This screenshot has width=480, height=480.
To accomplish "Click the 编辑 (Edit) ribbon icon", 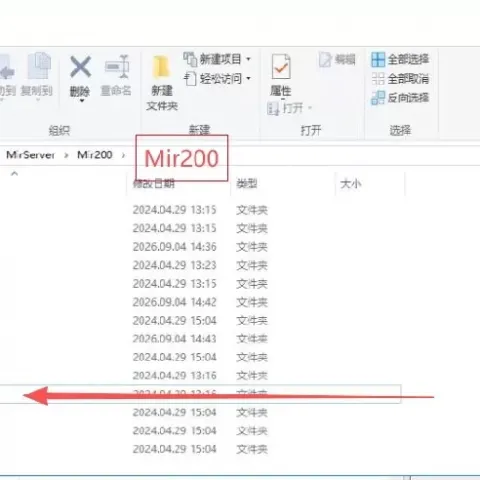I will (325, 60).
